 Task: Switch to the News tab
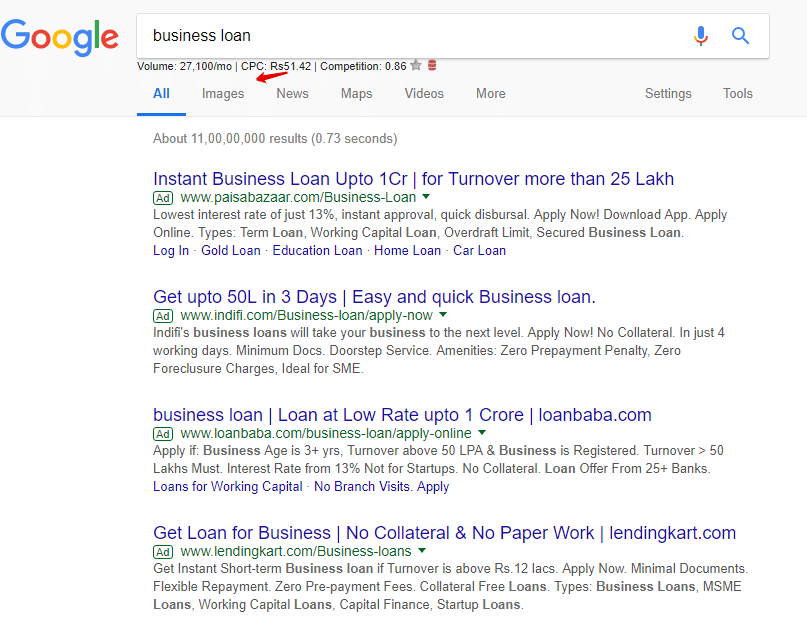[x=292, y=94]
